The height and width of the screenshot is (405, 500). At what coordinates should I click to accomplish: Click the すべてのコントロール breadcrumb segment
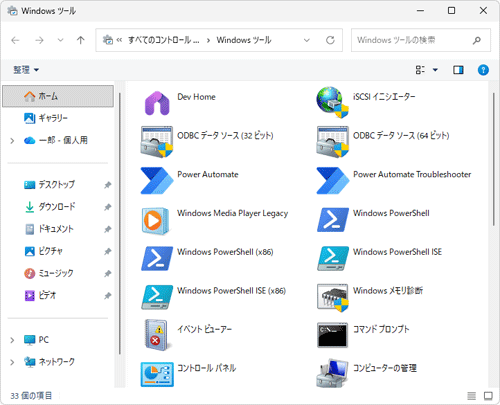pyautogui.click(x=164, y=40)
